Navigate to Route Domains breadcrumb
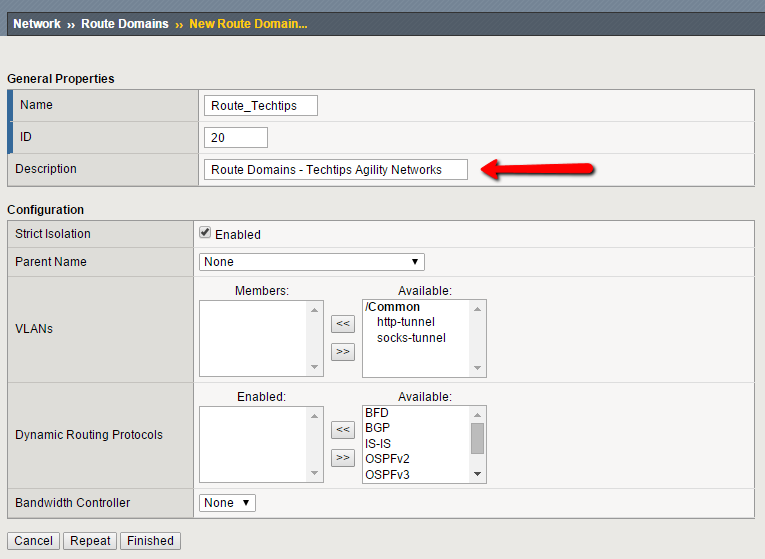The width and height of the screenshot is (765, 559). pos(125,24)
